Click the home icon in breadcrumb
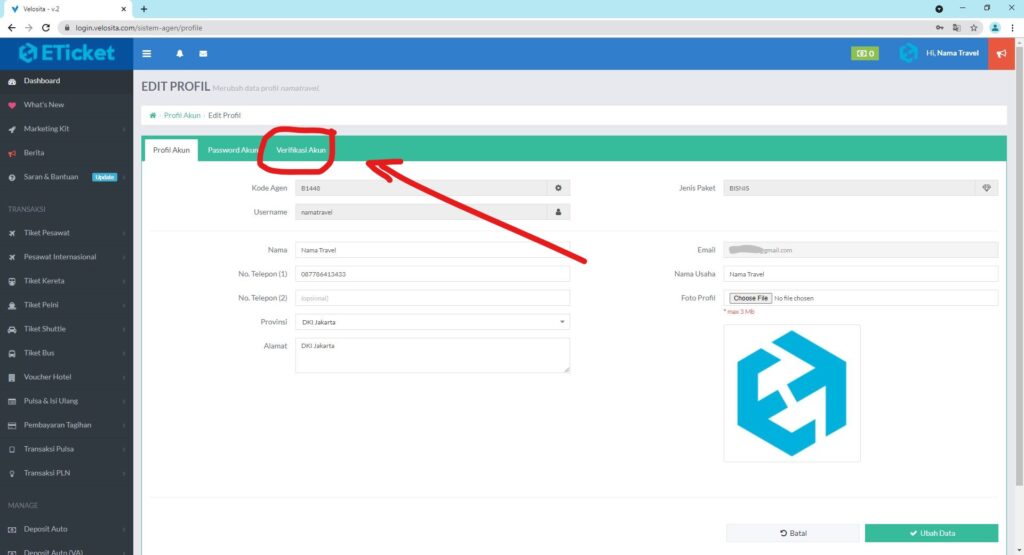 click(153, 115)
